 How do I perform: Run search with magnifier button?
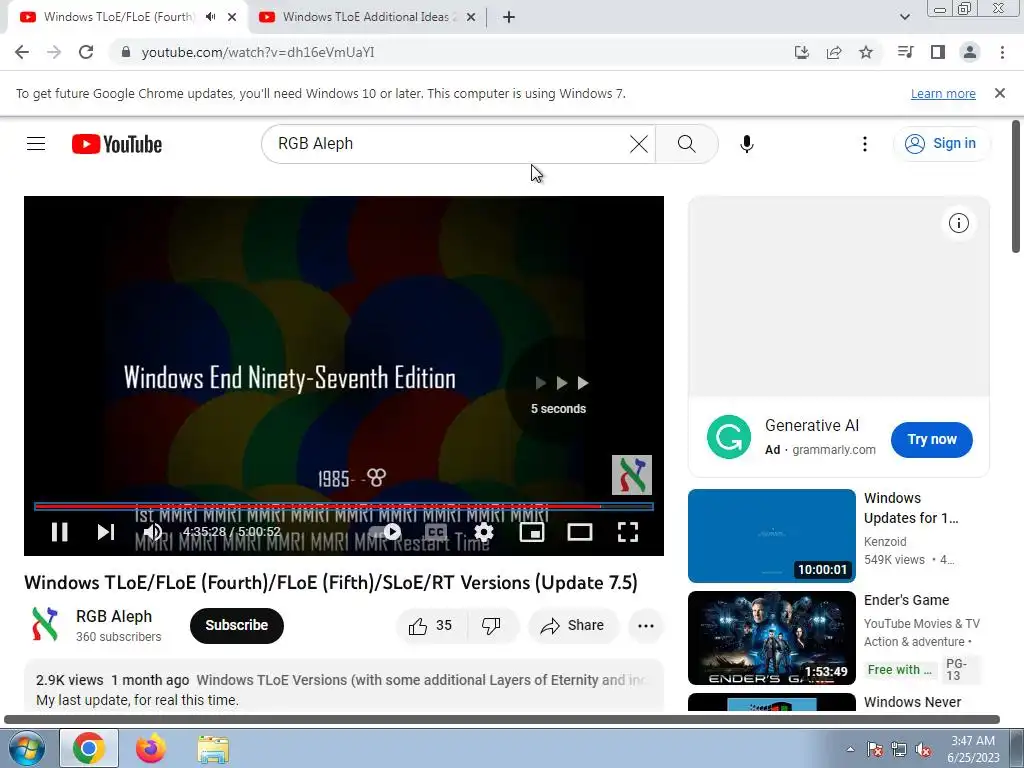(686, 144)
